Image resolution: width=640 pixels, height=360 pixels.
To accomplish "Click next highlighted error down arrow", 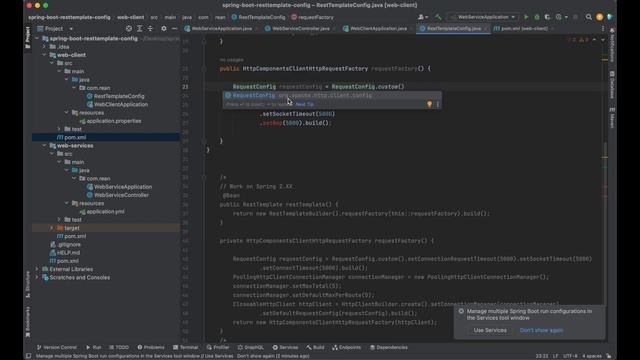I will point(602,40).
